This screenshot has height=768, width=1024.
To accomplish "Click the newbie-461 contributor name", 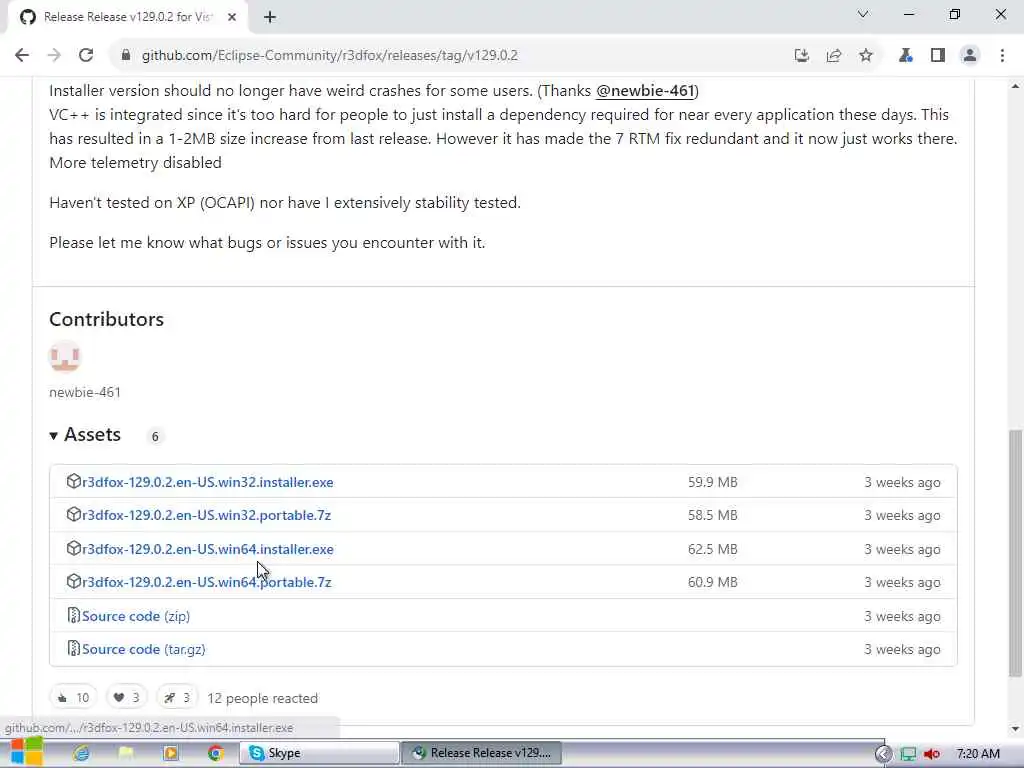I will (x=85, y=392).
